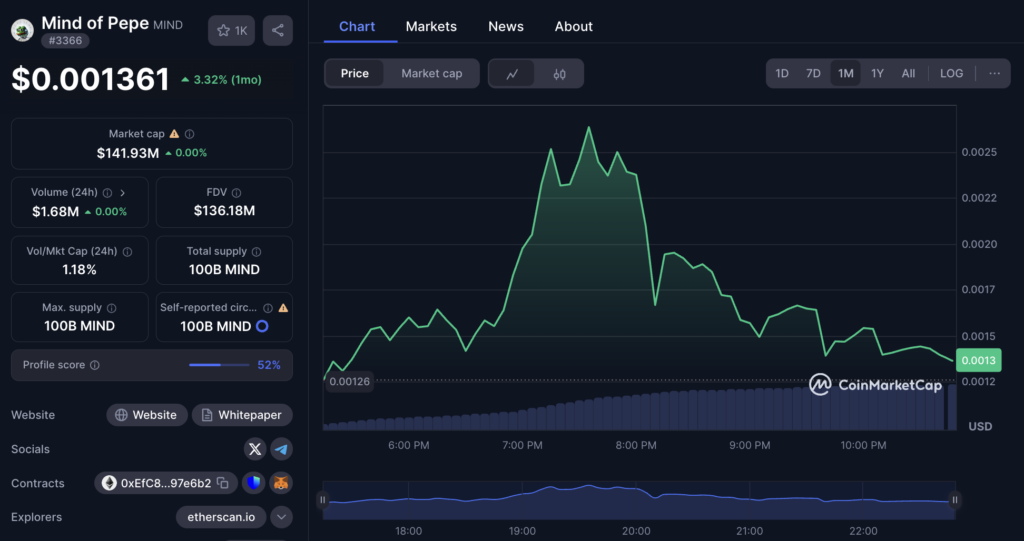Click the Mind of Pepe coin logo
The image size is (1024, 541).
click(x=22, y=30)
